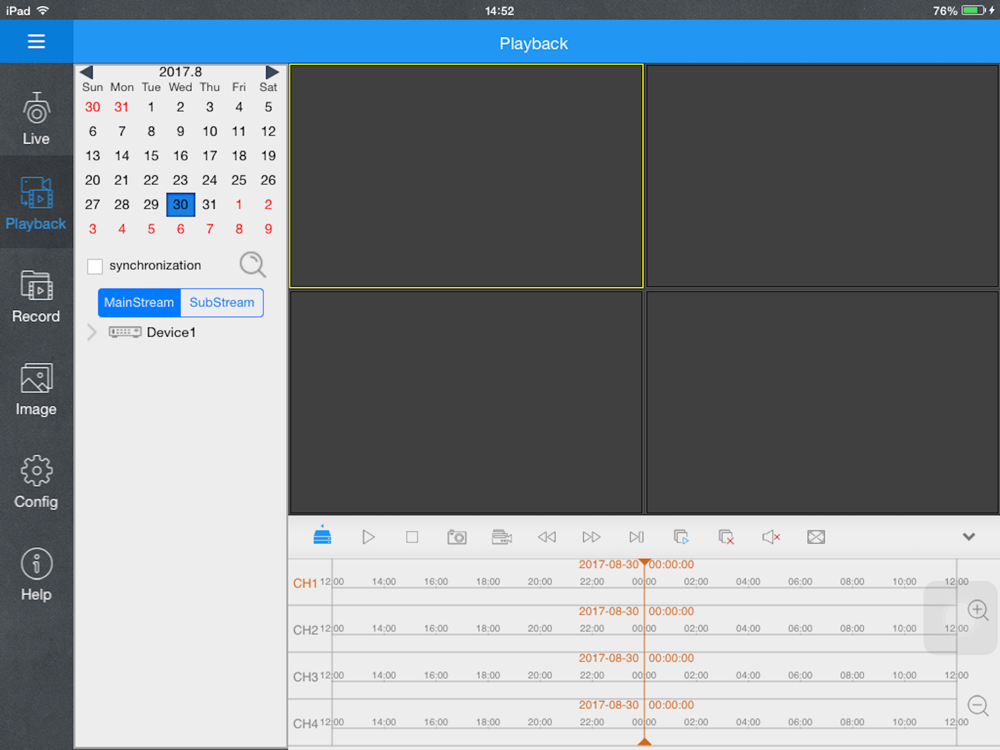
Task: Go to previous month in calendar
Action: click(87, 72)
